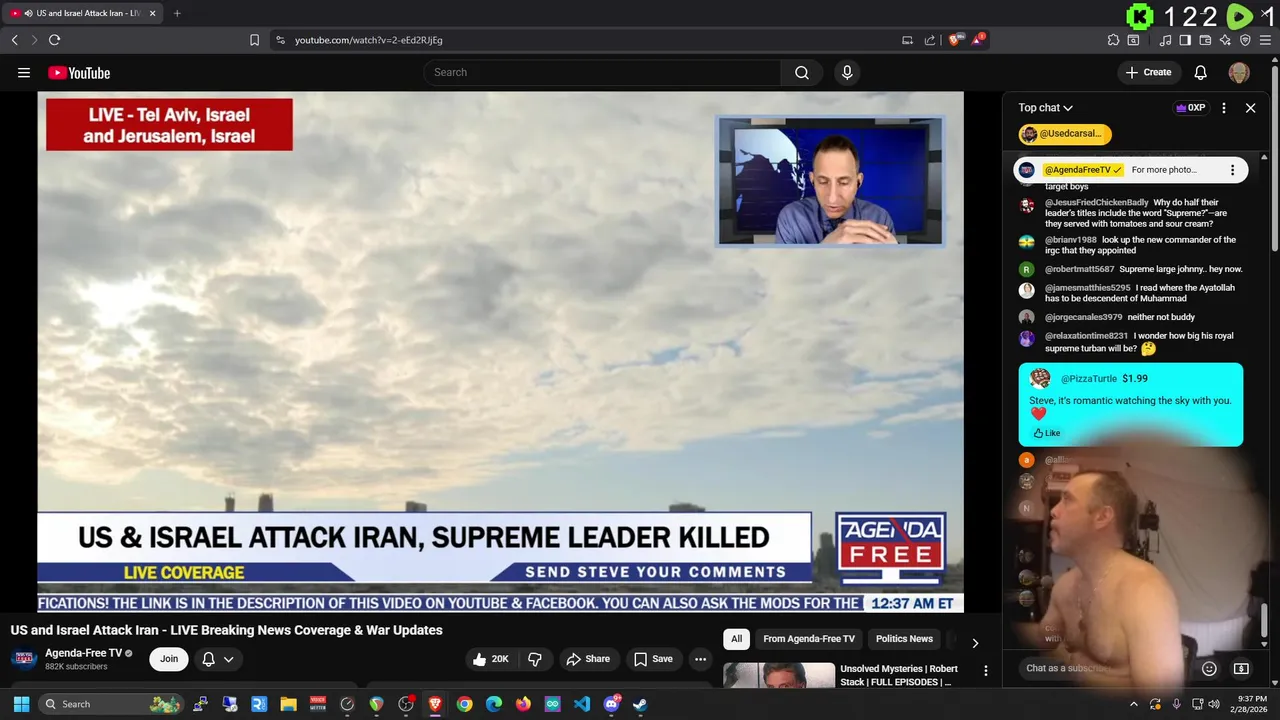Open the browser main menu
1280x720 pixels.
point(1266,40)
